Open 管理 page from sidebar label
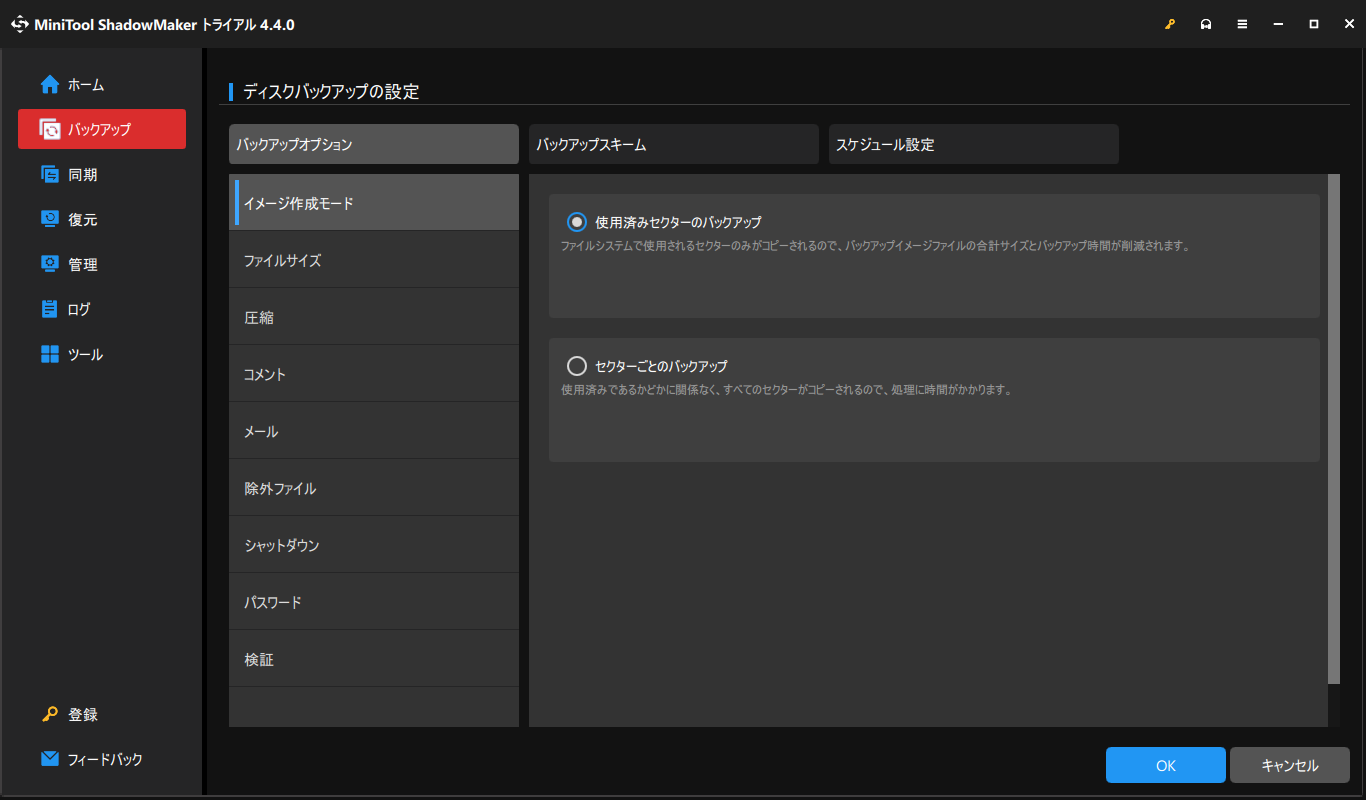Image resolution: width=1366 pixels, height=800 pixels. (x=83, y=265)
